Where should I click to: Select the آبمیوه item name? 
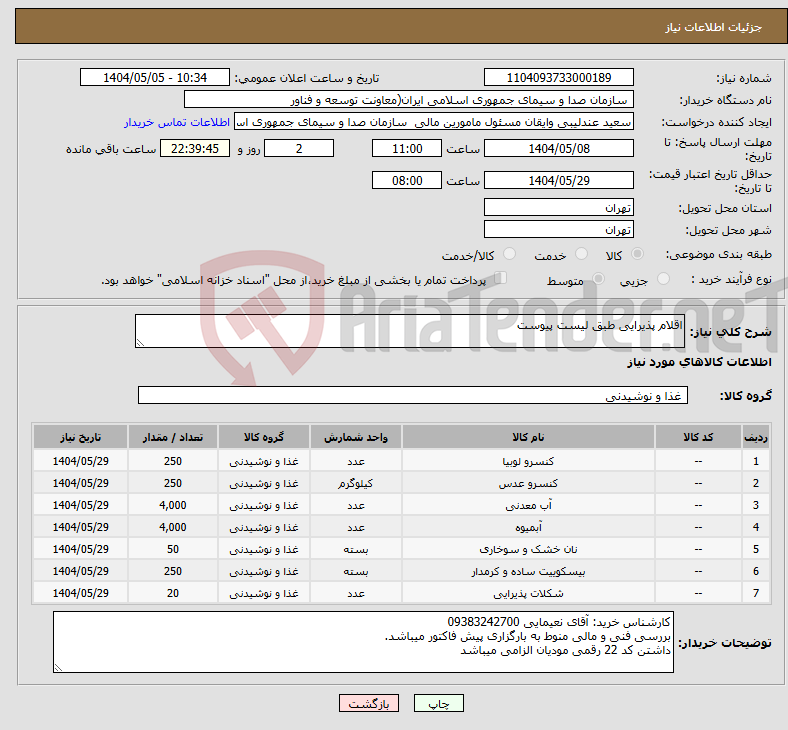coord(528,528)
